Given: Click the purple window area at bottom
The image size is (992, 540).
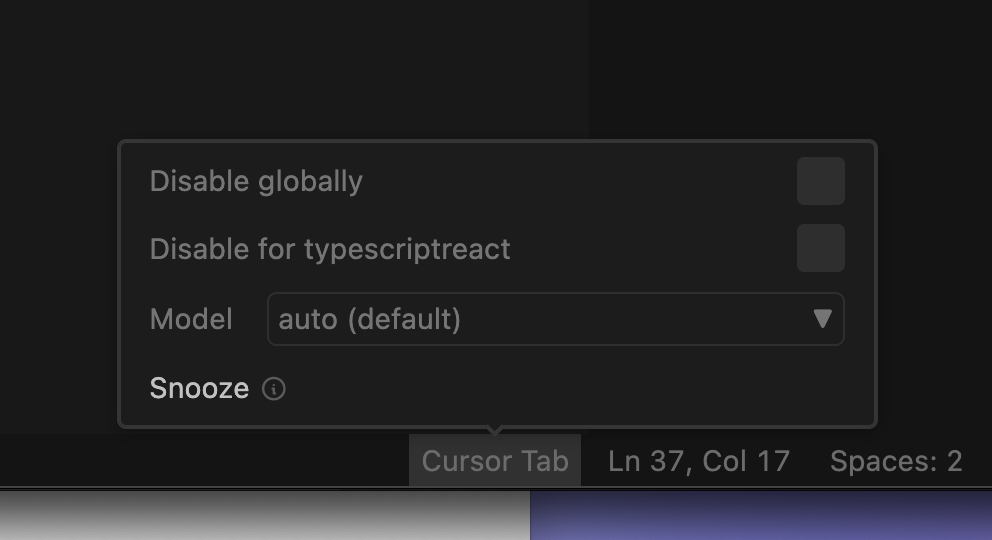Looking at the screenshot, I should (x=760, y=516).
